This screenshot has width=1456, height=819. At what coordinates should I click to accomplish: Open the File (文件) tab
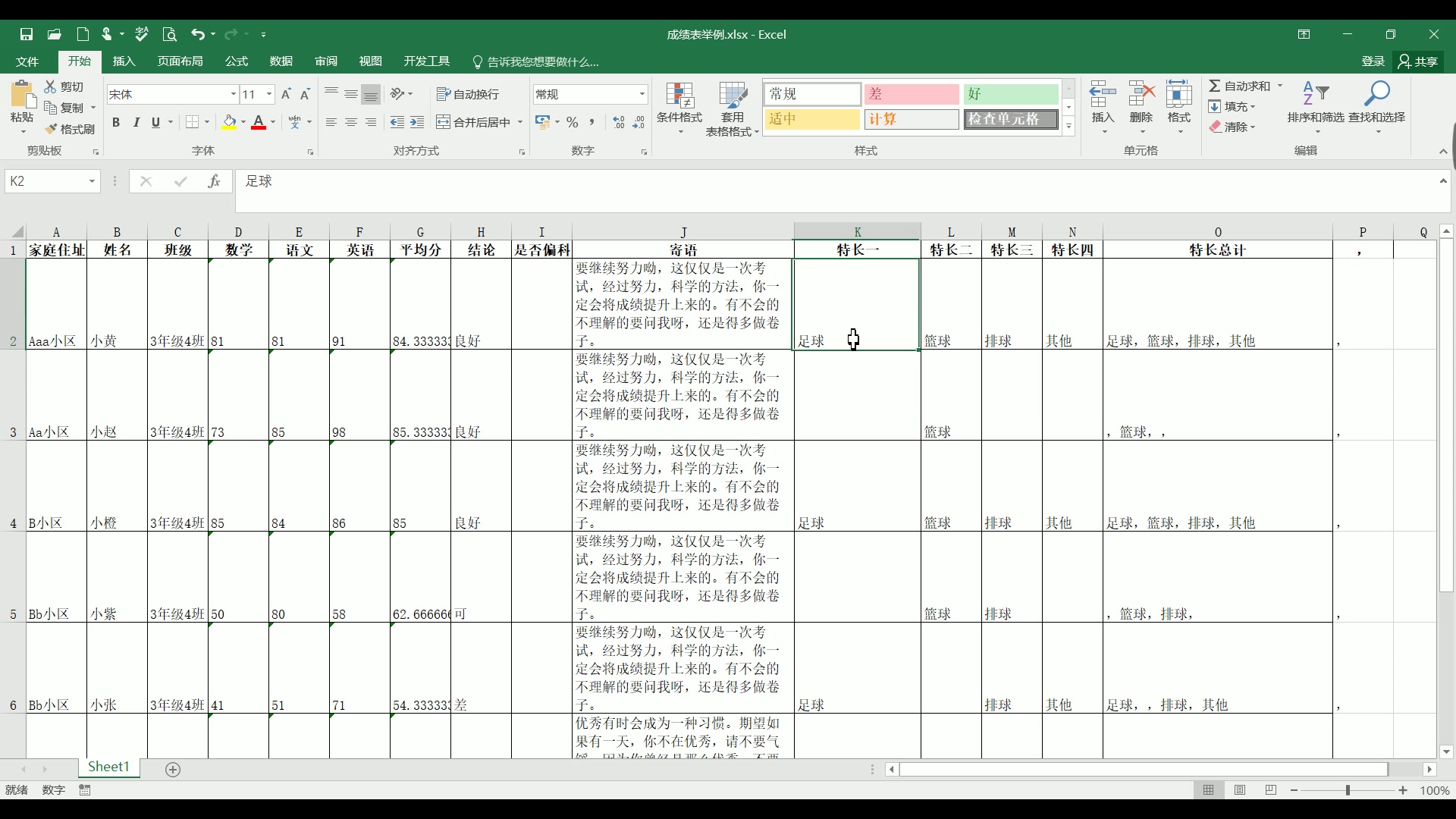(x=27, y=61)
